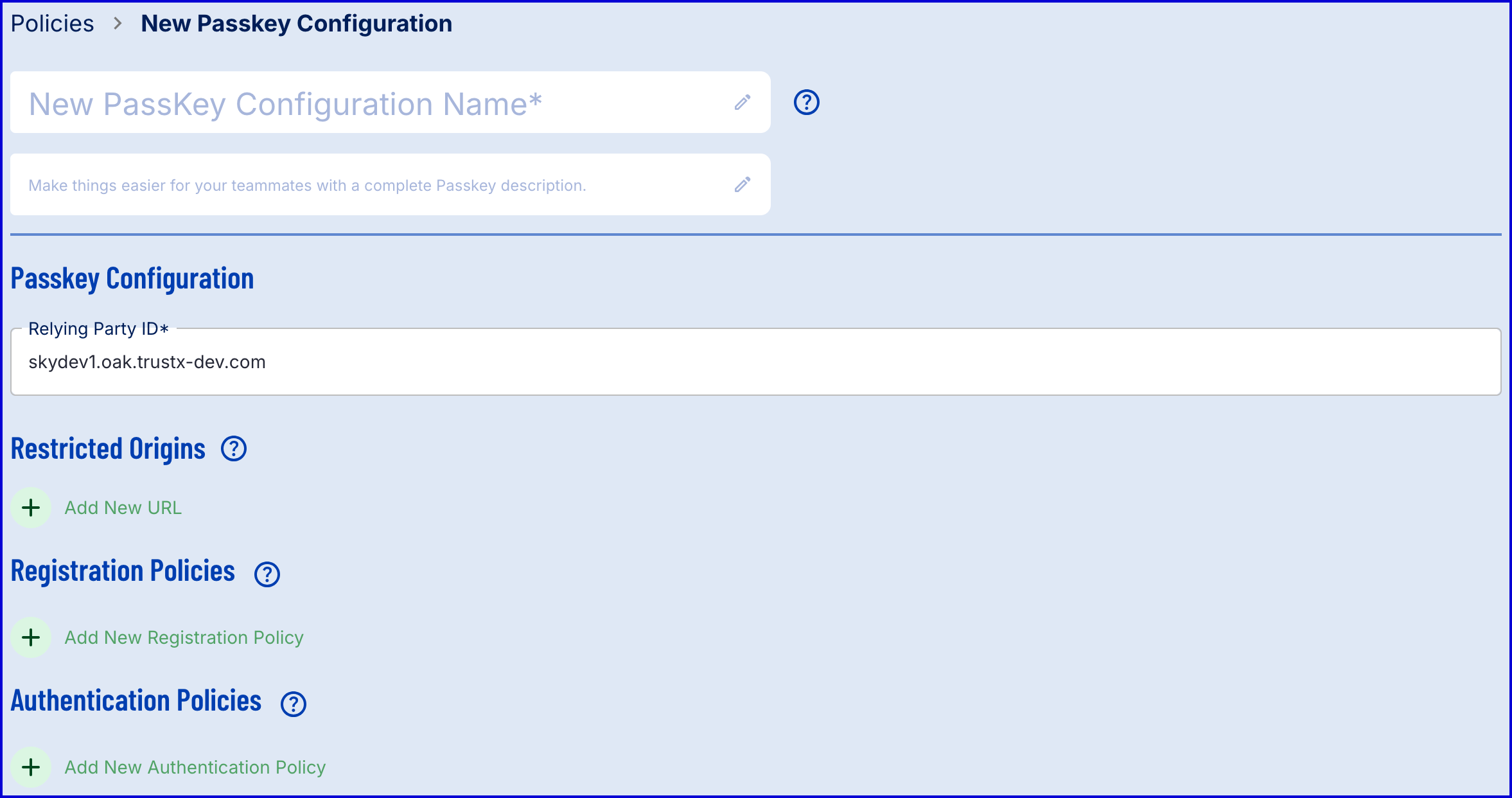This screenshot has width=1512, height=798.
Task: Open Registration Policies help icon
Action: click(x=267, y=574)
